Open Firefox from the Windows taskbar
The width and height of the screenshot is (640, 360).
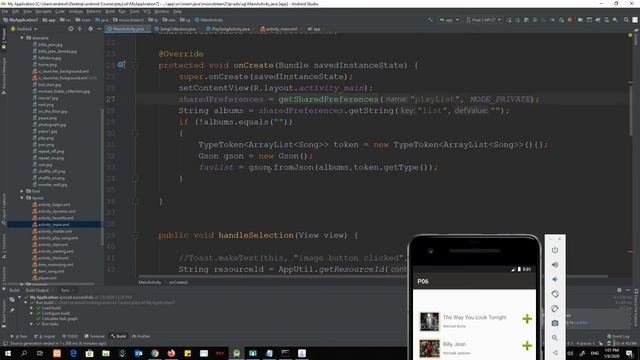pyautogui.click(x=171, y=353)
